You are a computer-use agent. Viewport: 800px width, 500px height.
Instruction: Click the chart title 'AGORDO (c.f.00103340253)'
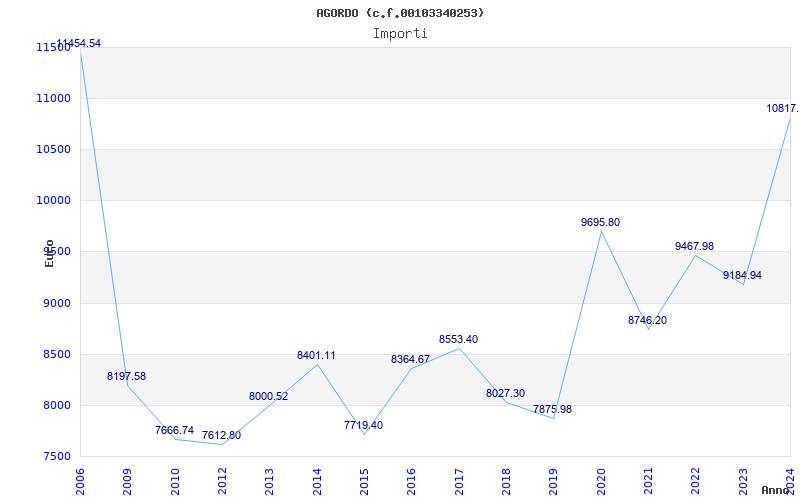point(400,13)
